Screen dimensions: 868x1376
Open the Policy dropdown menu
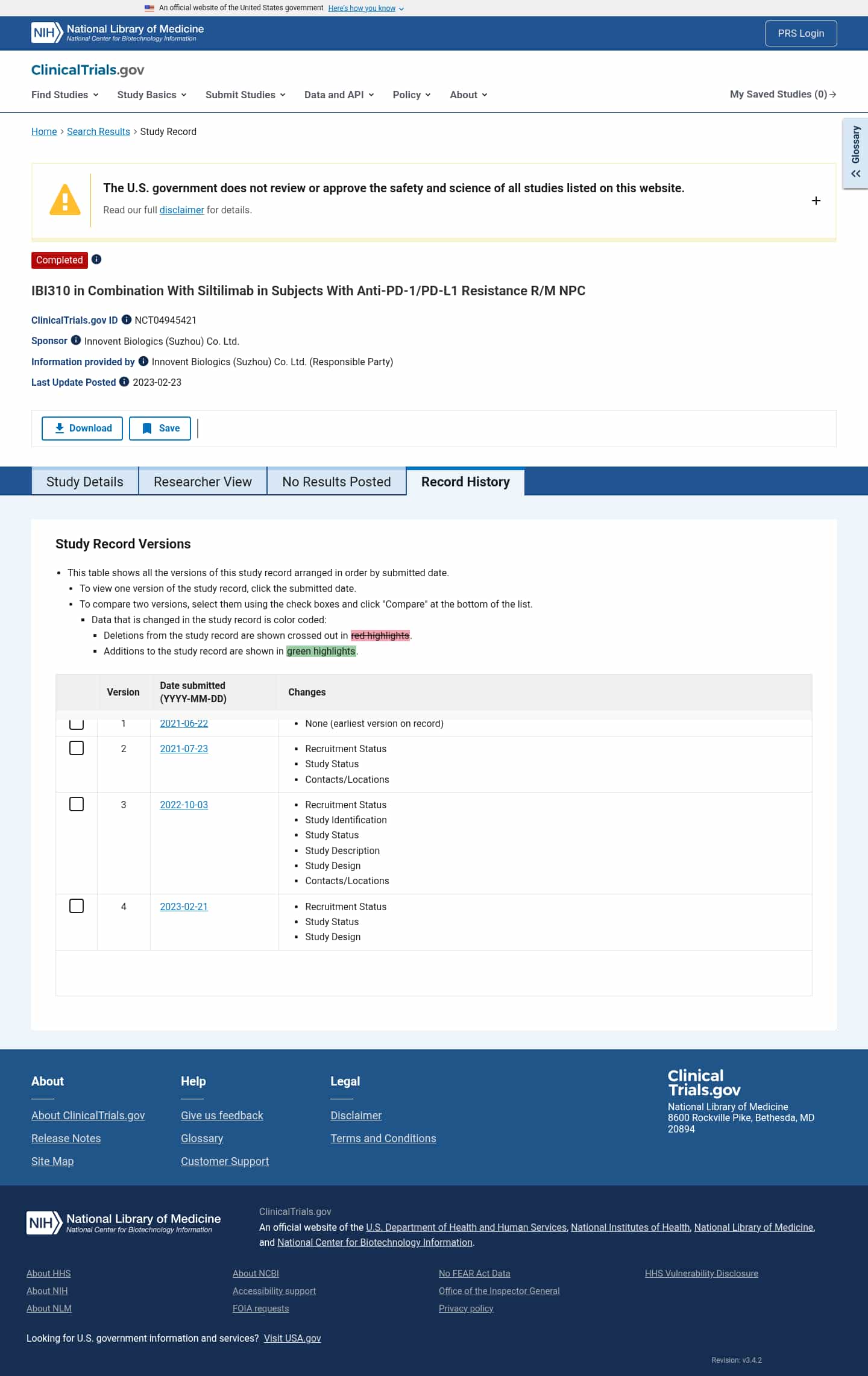[x=412, y=95]
